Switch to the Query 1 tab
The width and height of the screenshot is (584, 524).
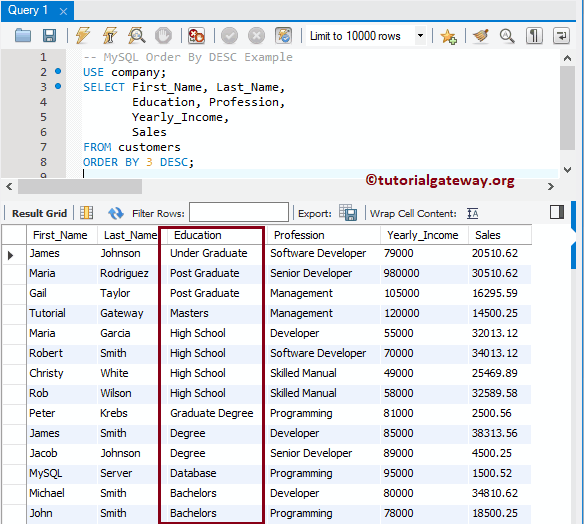pyautogui.click(x=28, y=10)
